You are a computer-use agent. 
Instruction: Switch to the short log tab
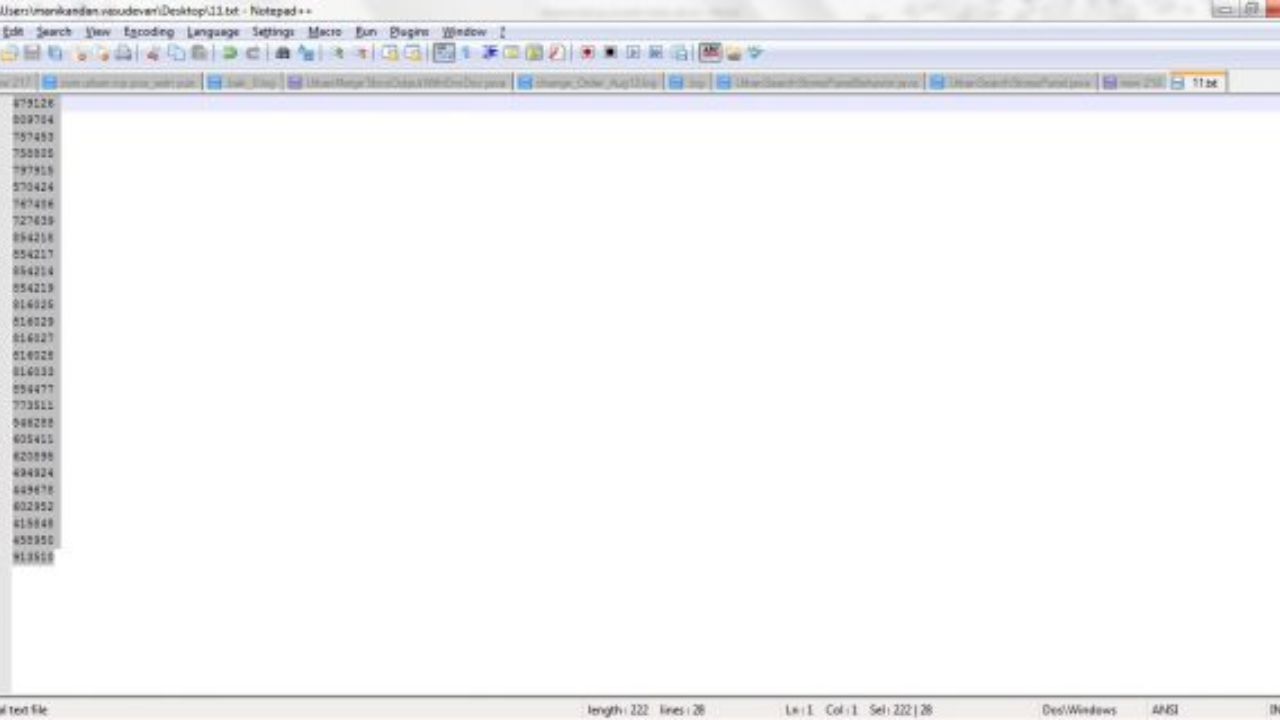pyautogui.click(x=689, y=82)
